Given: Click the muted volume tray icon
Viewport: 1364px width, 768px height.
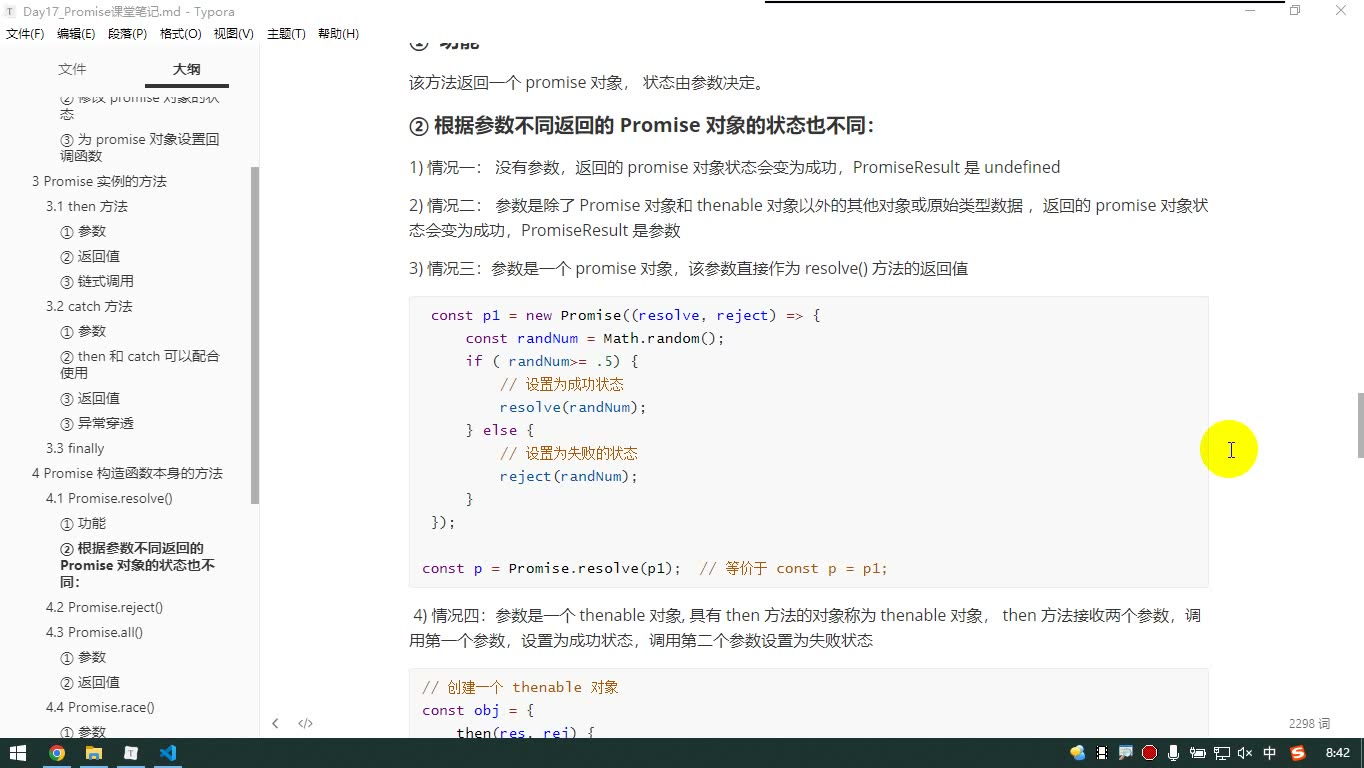Looking at the screenshot, I should pyautogui.click(x=1245, y=753).
